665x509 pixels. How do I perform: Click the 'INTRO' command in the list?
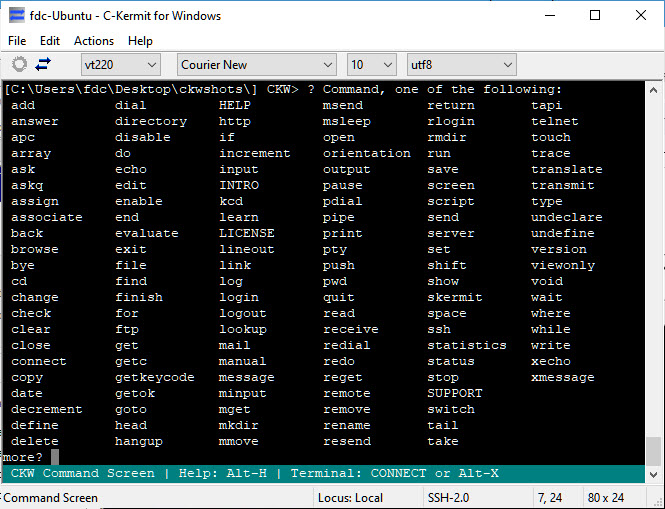[239, 185]
